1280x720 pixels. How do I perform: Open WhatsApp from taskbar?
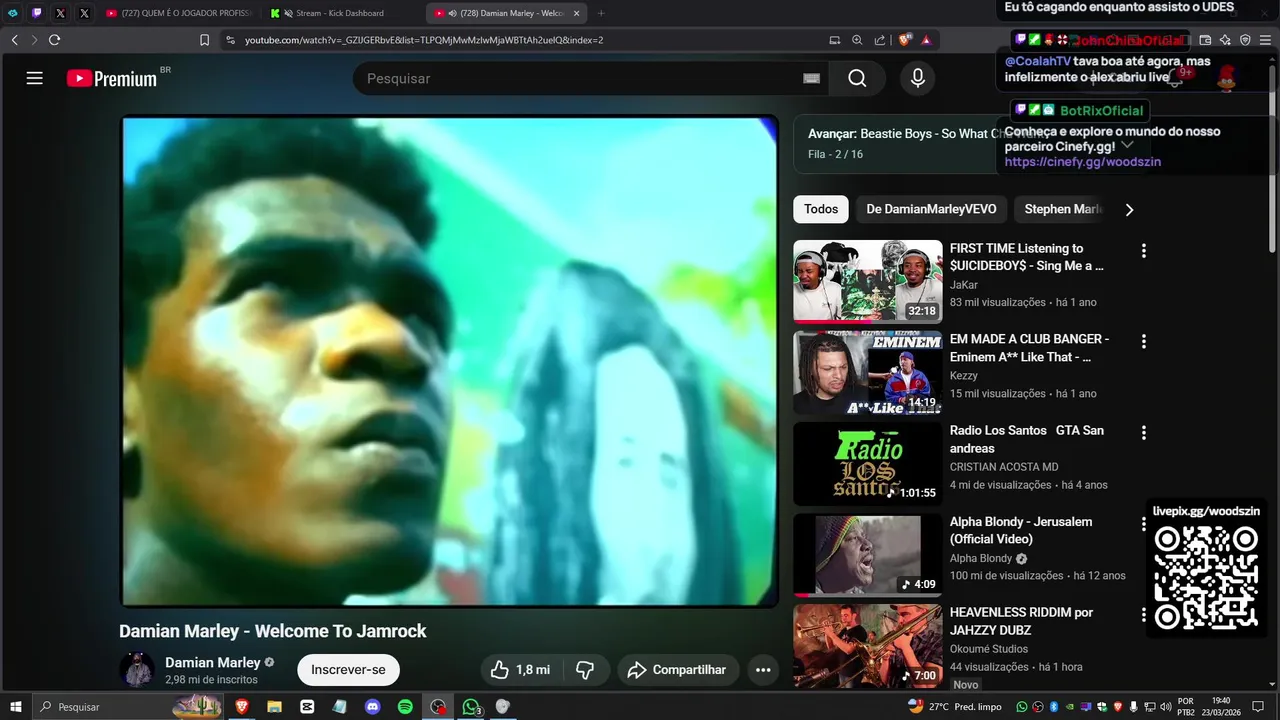(x=471, y=707)
